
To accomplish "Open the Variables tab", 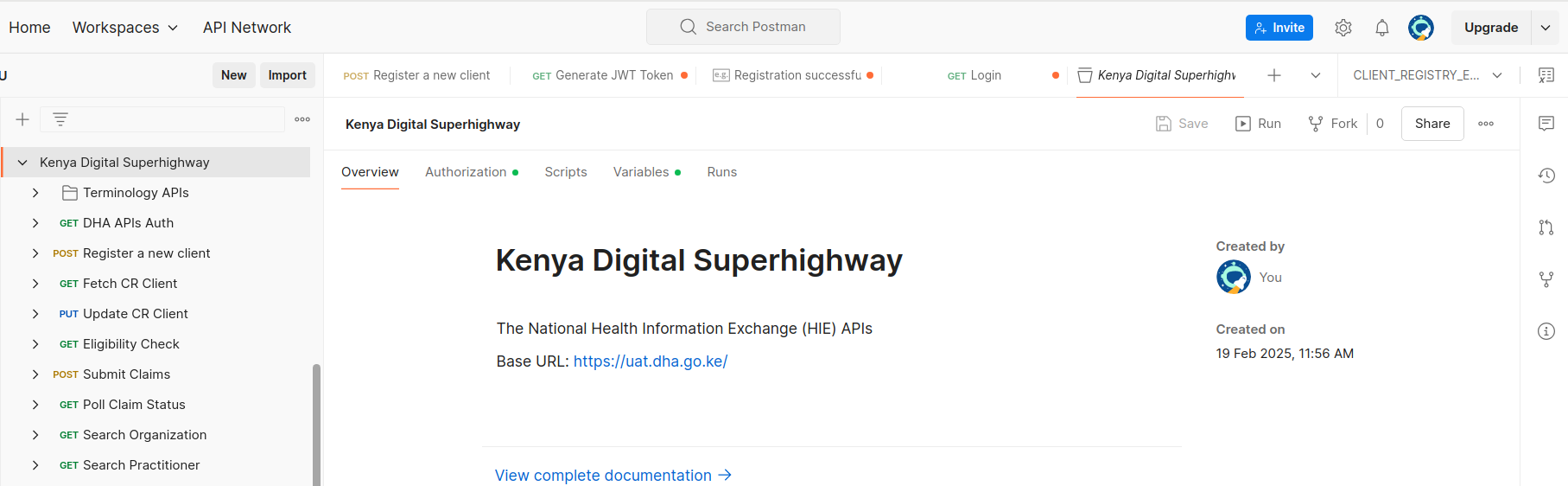I will (647, 172).
